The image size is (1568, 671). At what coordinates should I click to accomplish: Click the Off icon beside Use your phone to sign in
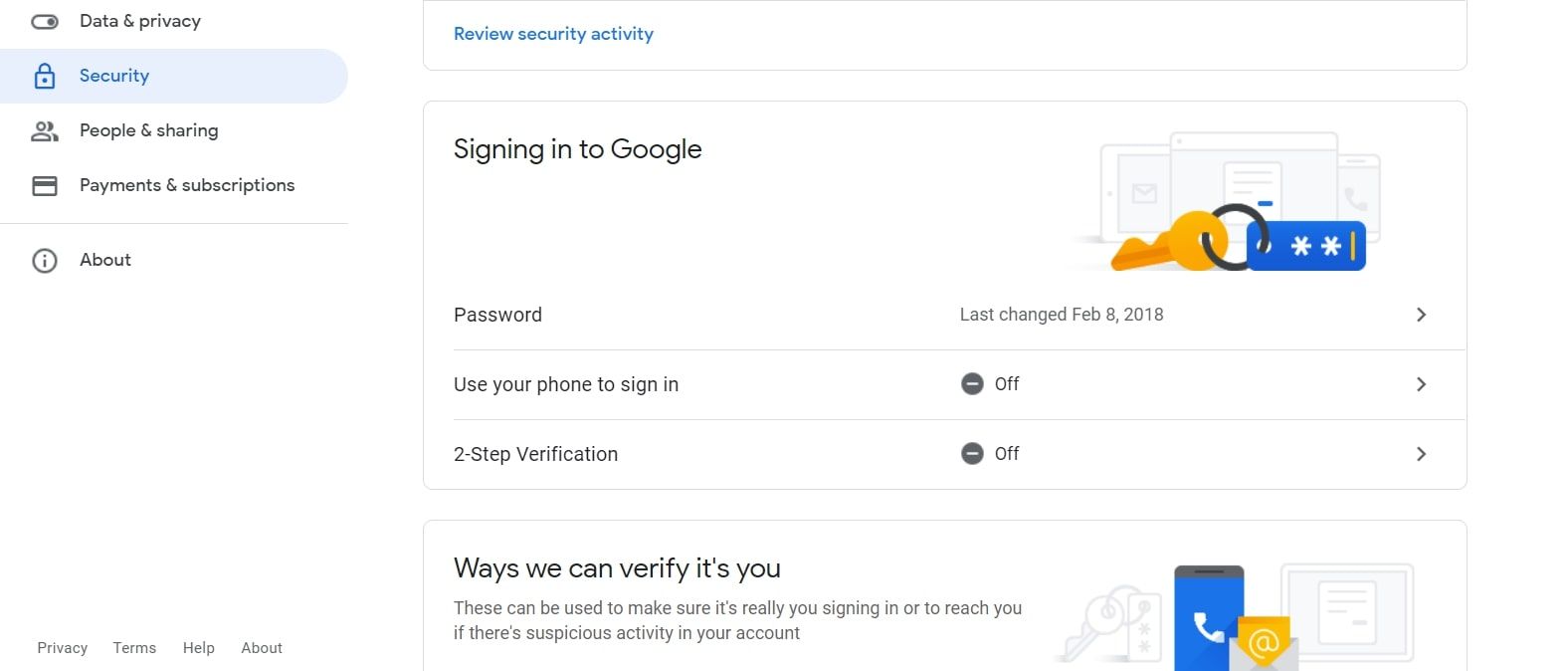coord(972,383)
